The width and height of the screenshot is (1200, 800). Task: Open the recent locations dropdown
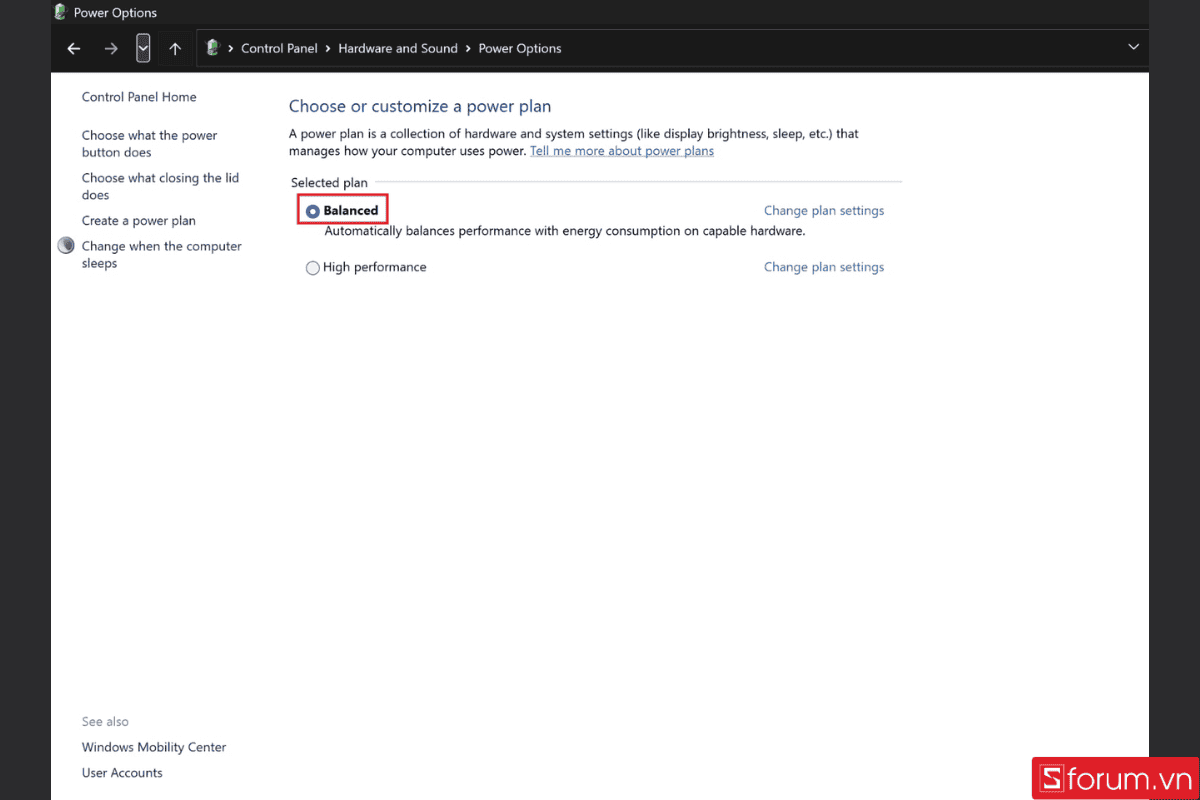click(x=143, y=48)
